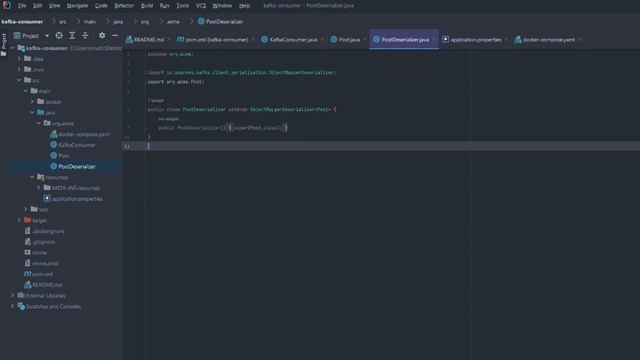Hide the Project tool window
Image resolution: width=640 pixels, height=360 pixels.
[x=115, y=36]
